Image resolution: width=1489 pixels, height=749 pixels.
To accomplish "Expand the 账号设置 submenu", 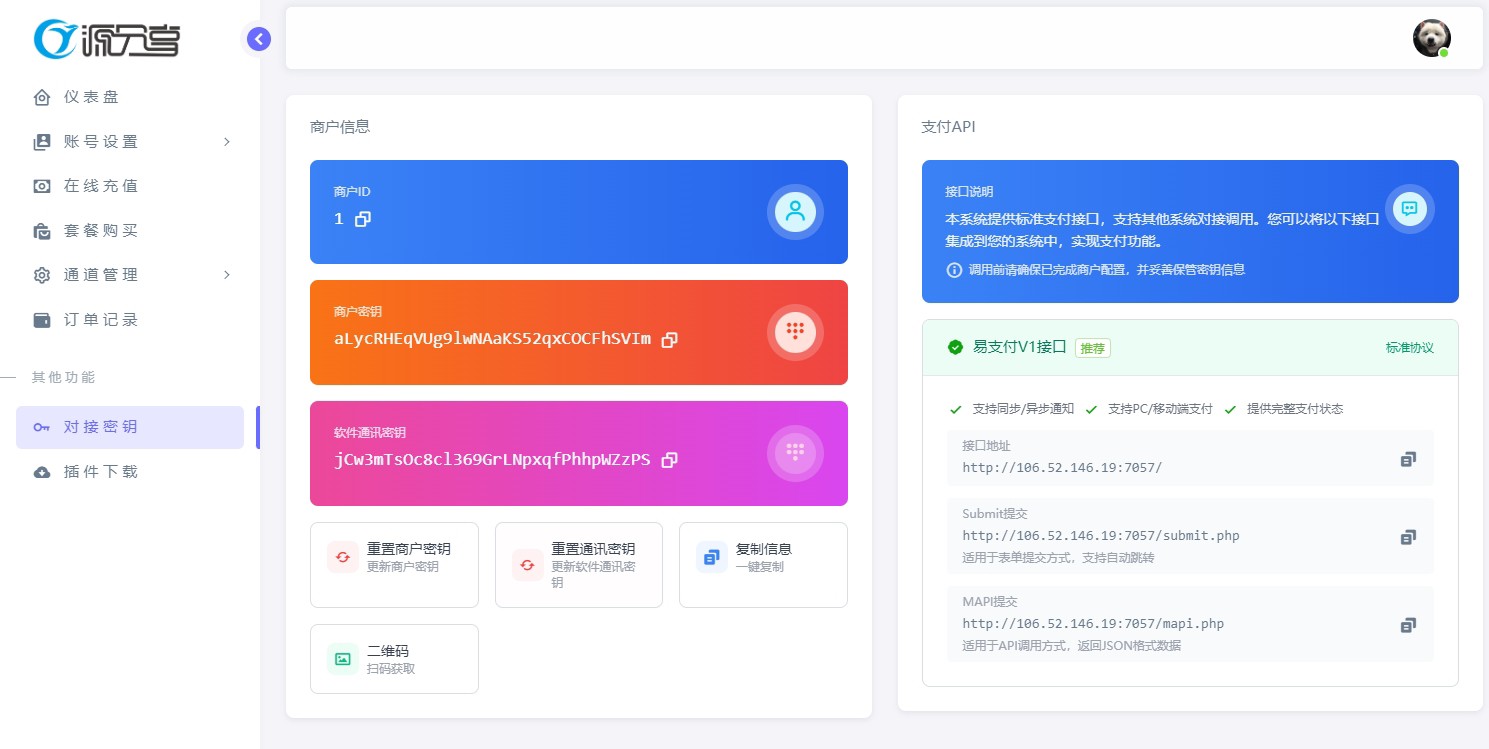I will (x=130, y=142).
